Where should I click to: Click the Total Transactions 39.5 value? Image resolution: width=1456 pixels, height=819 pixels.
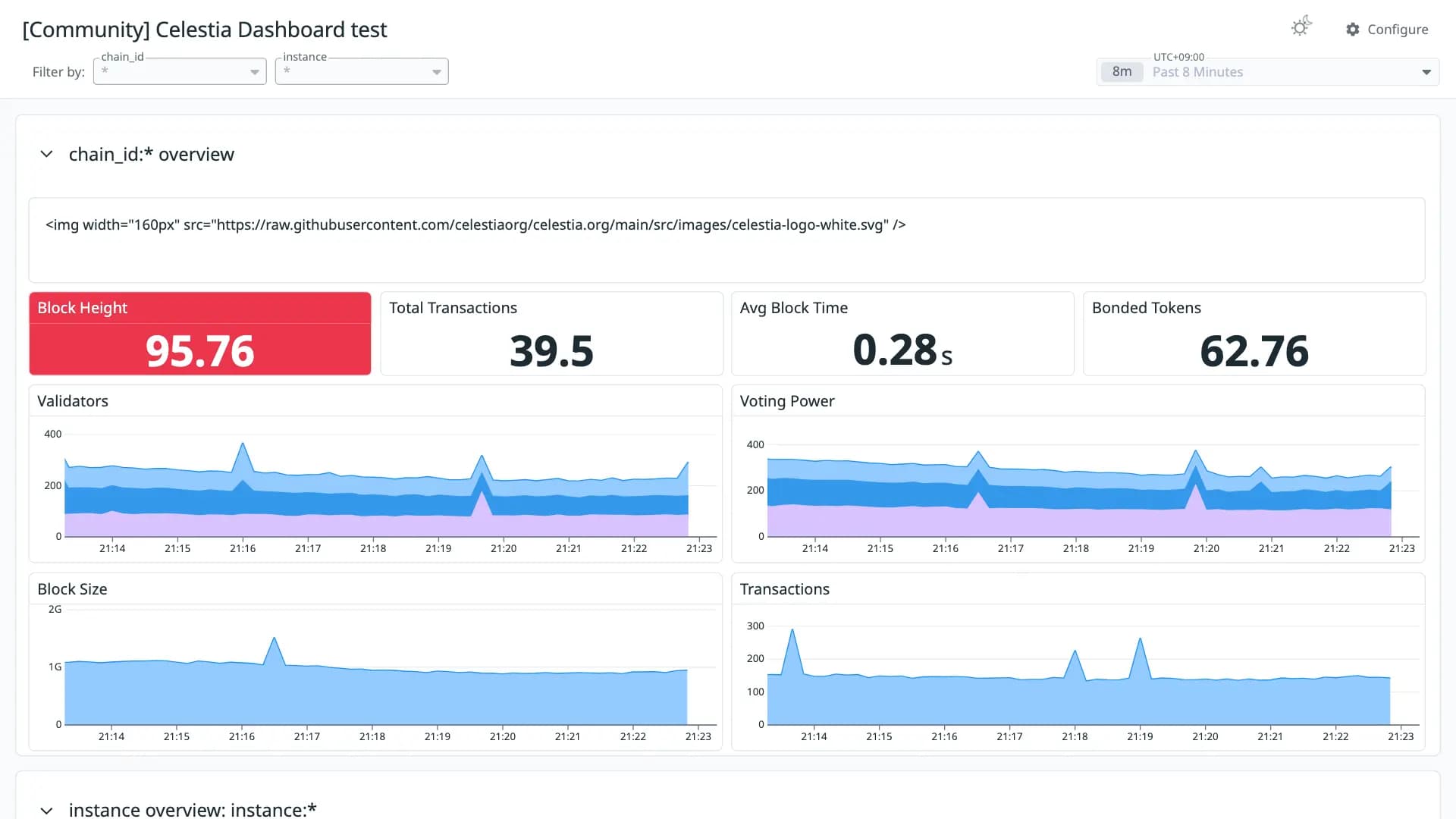552,351
